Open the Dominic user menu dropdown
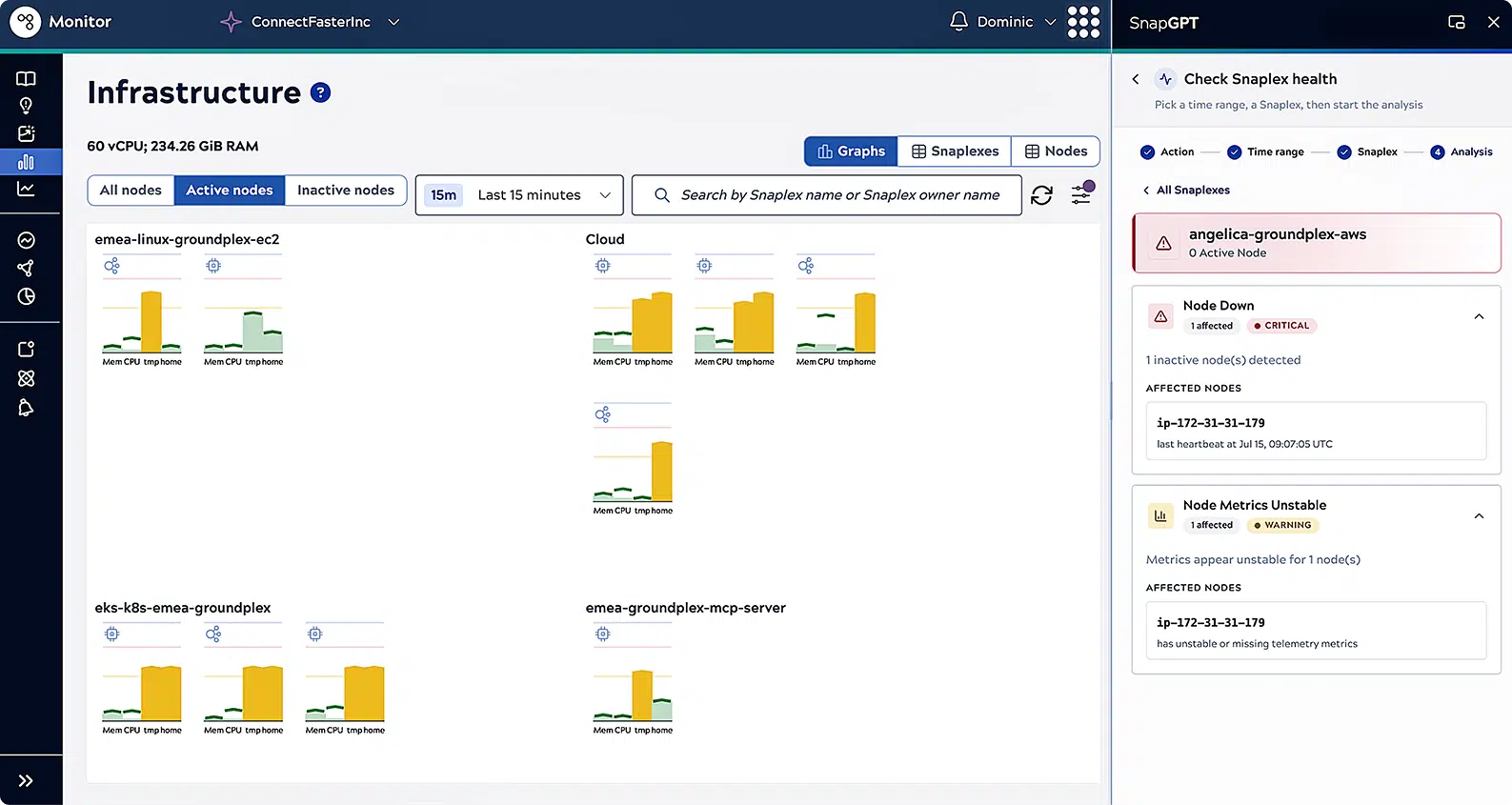The image size is (1512, 805). coord(1017,21)
